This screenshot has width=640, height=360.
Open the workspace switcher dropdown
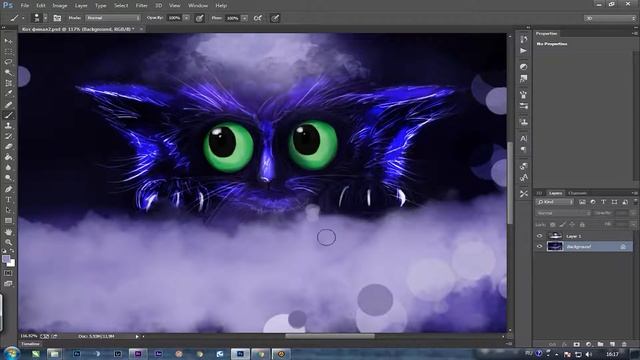pos(610,18)
